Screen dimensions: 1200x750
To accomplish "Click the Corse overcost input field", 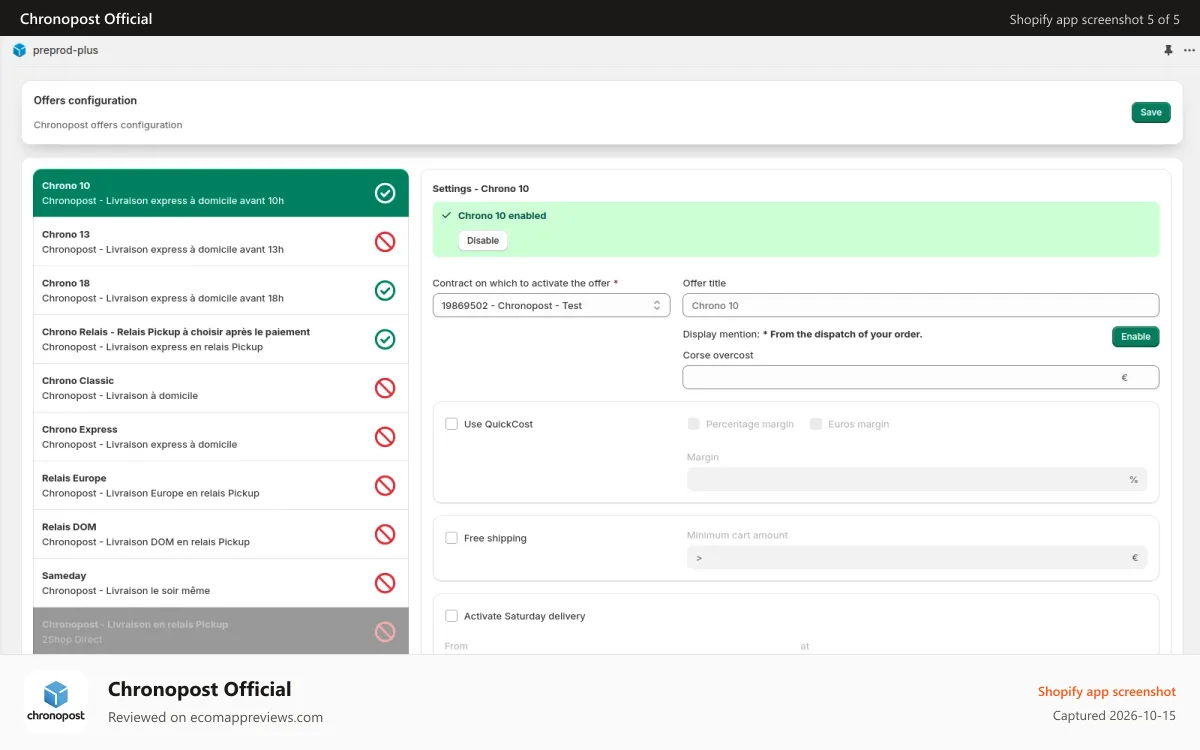I will [921, 377].
